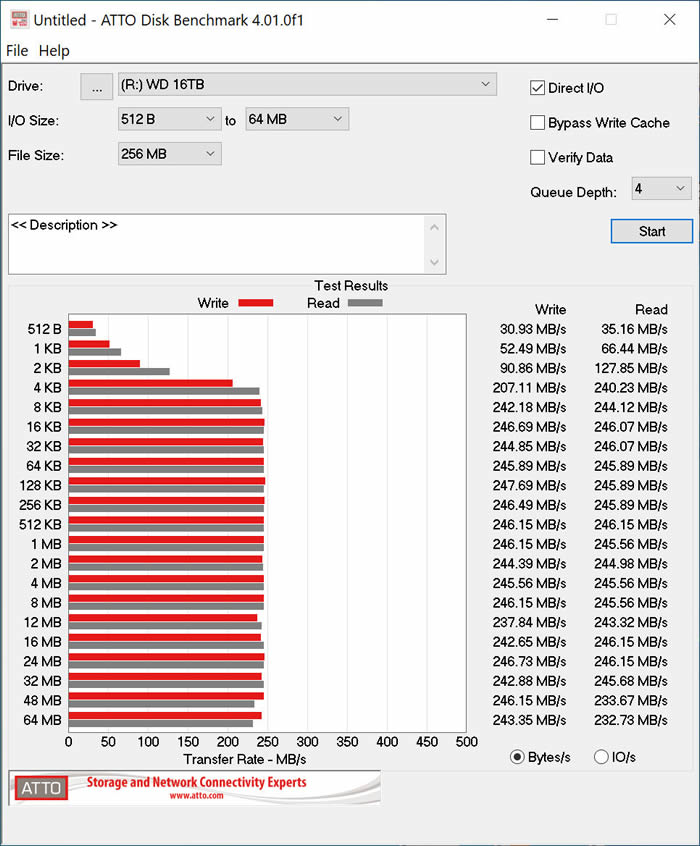Screen dimensions: 700x846
Task: Enable Bypass Write Cache checkbox
Action: pos(537,123)
